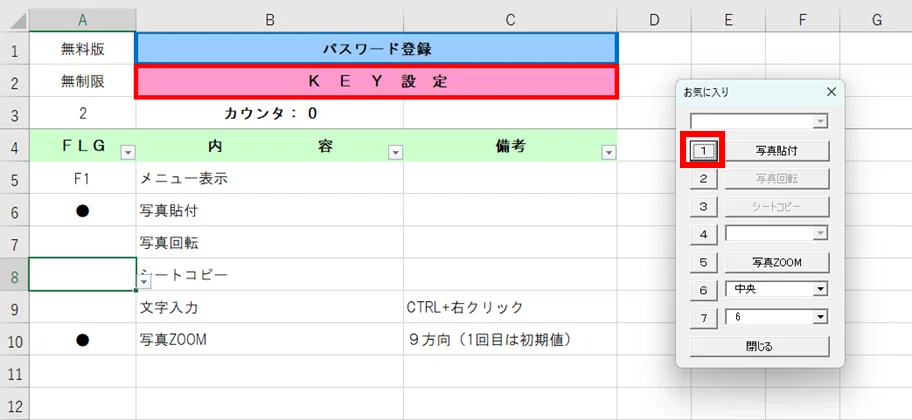The height and width of the screenshot is (420, 912).
Task: Select the column C header
Action: click(510, 20)
